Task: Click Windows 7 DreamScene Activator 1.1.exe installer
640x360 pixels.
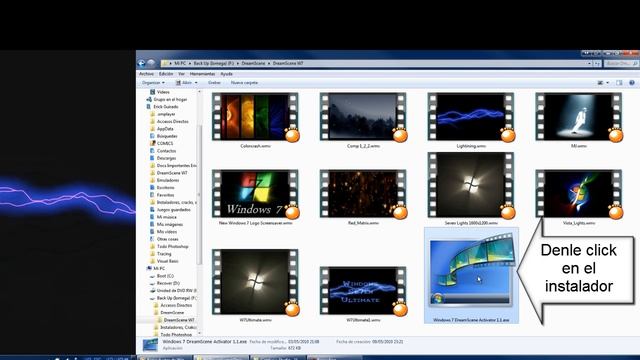Action: coord(471,276)
